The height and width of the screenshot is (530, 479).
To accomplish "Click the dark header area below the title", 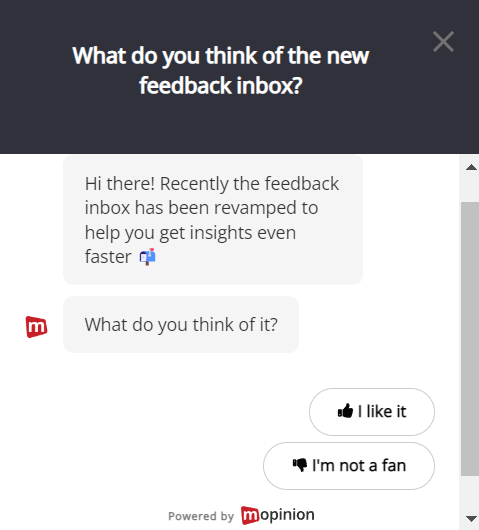I will coord(220,127).
